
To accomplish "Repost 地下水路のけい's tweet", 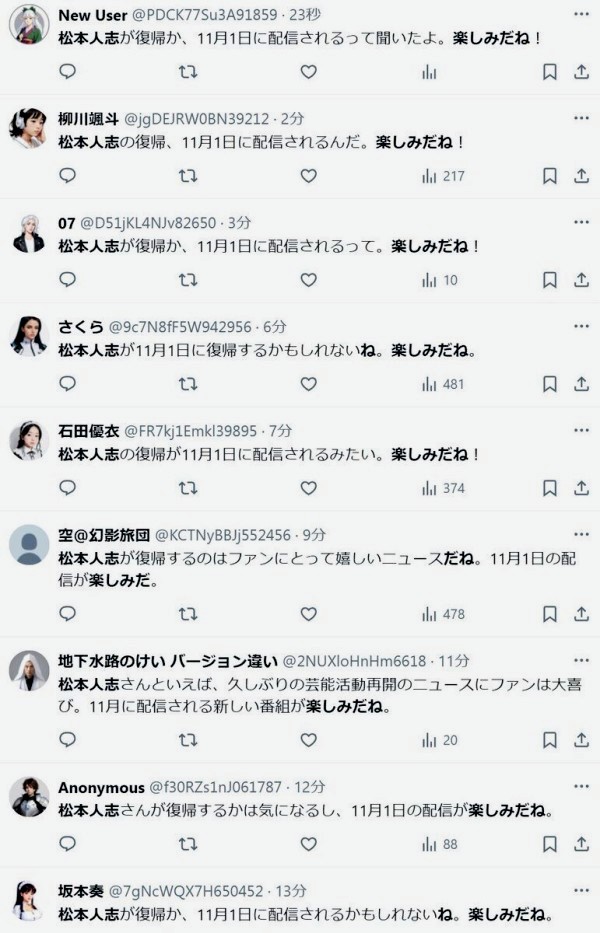I will (x=187, y=740).
